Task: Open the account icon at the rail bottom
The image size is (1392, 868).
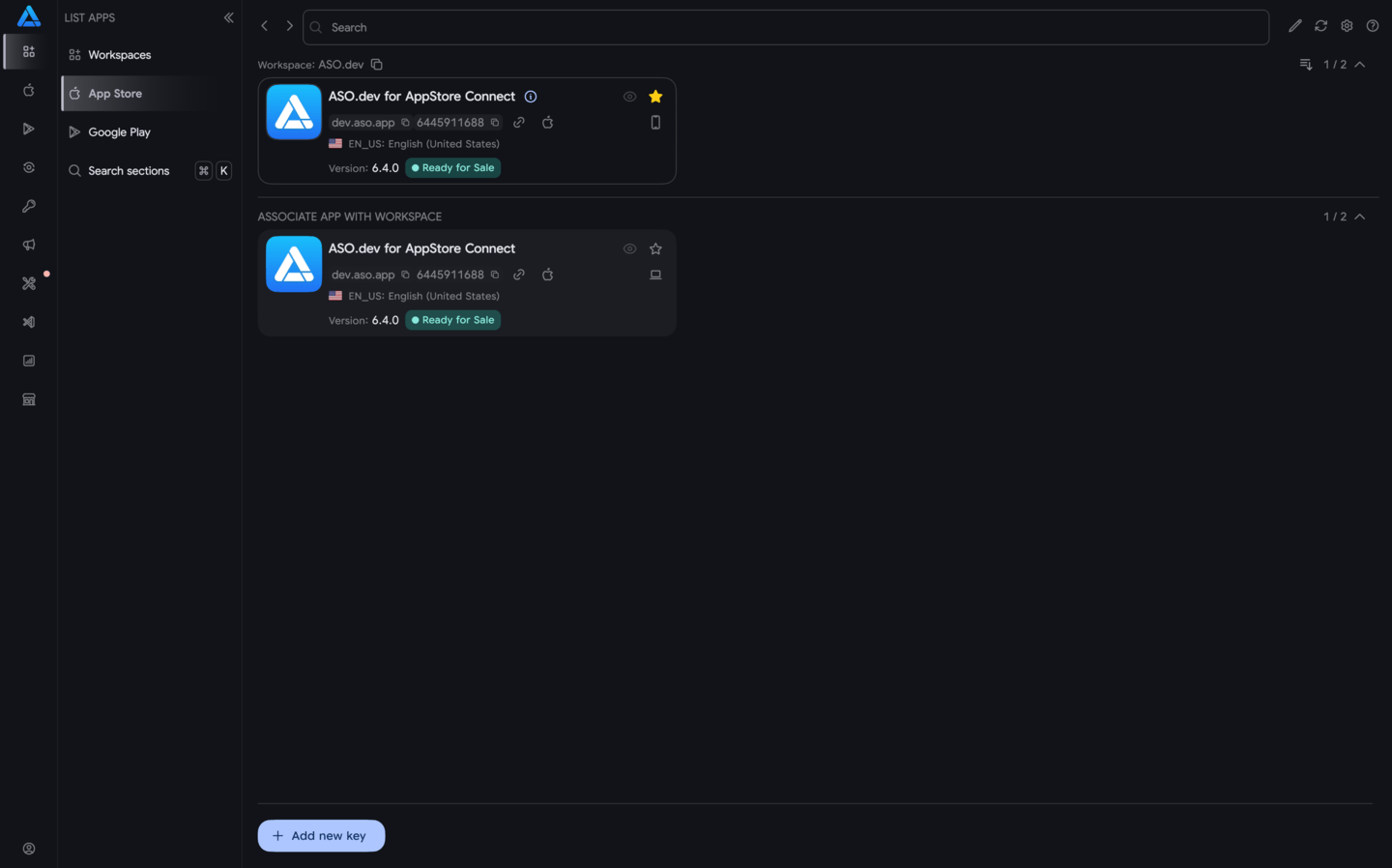Action: coord(29,849)
